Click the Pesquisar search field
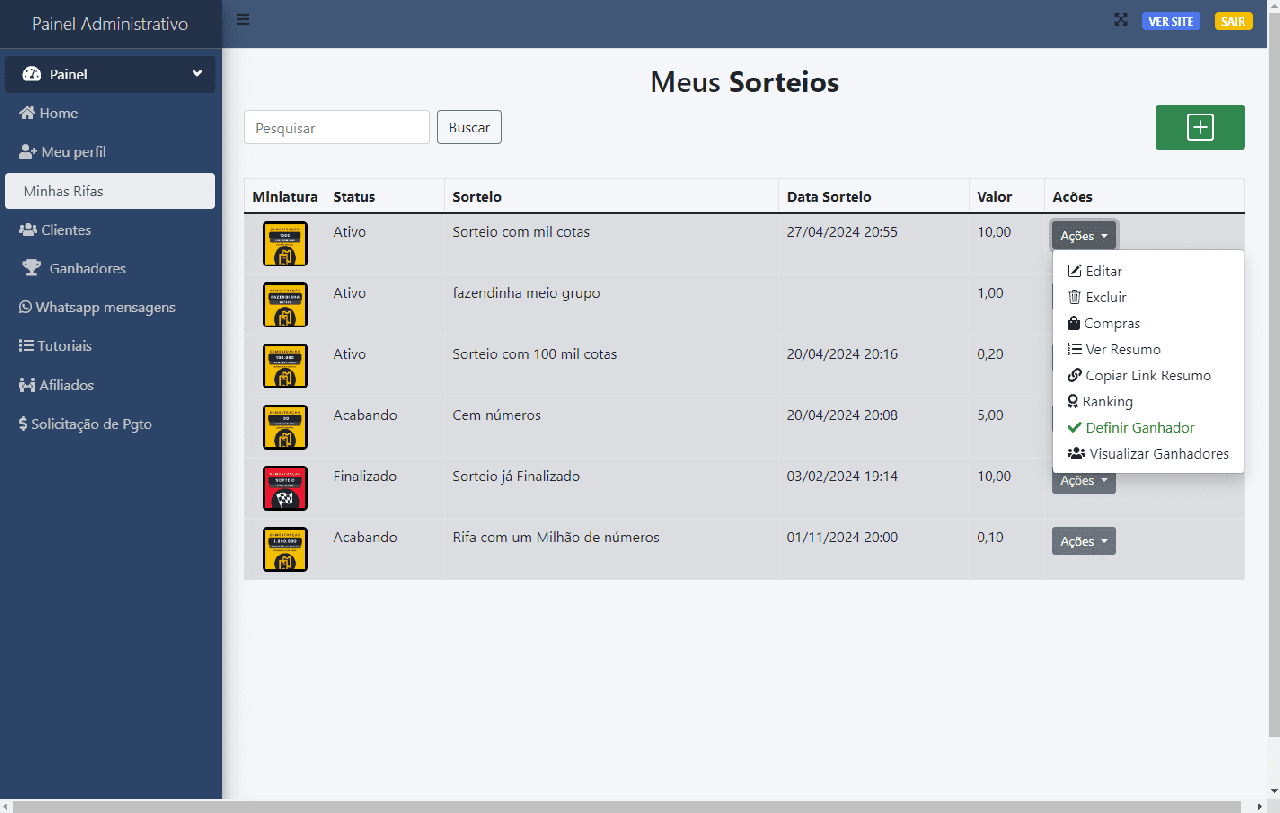This screenshot has width=1280, height=813. (x=336, y=127)
